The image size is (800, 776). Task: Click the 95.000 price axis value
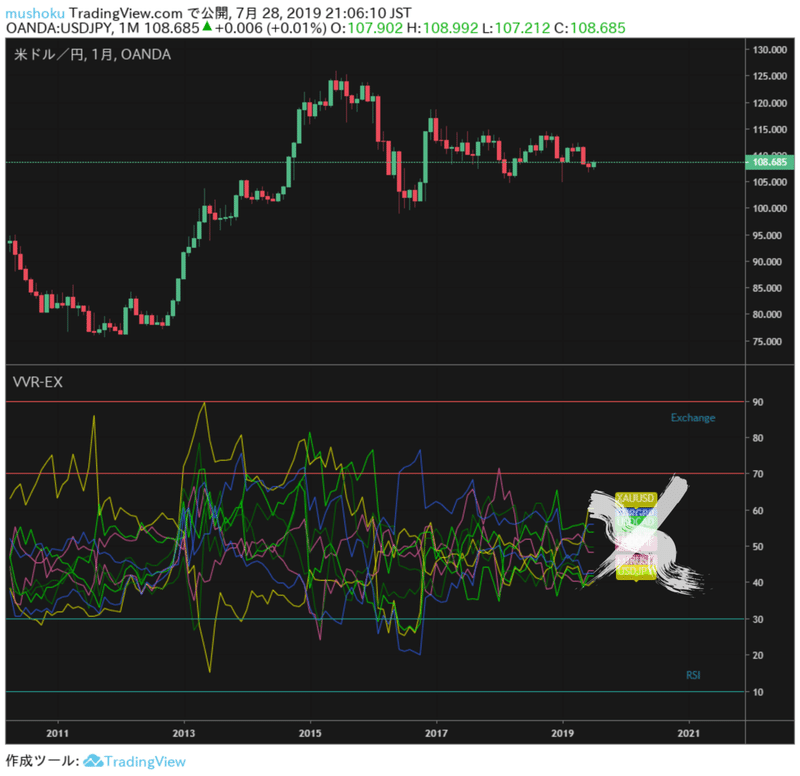767,235
